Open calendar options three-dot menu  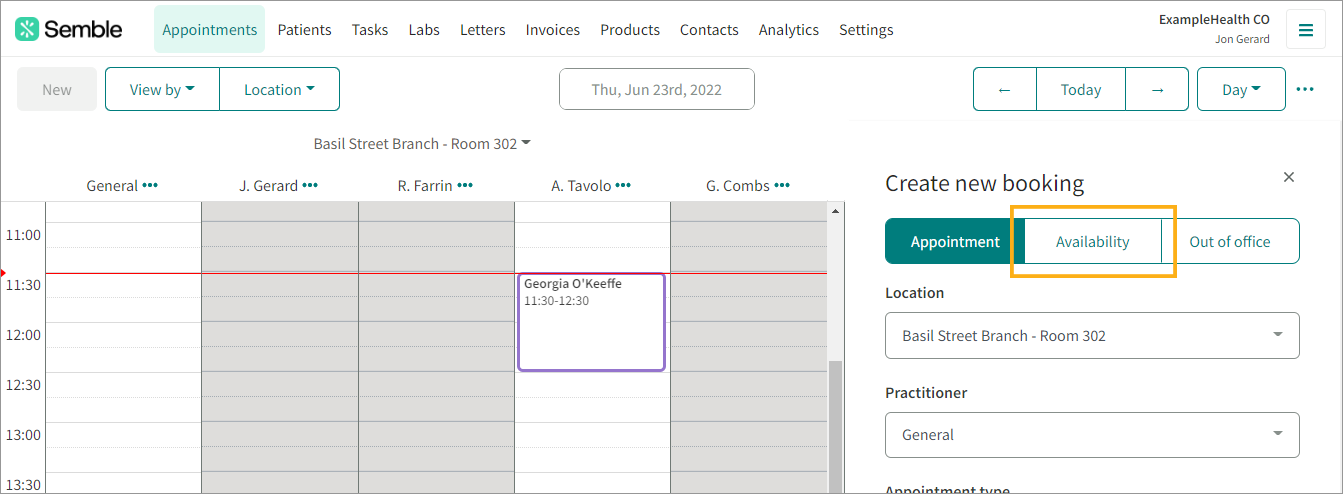click(x=1305, y=89)
